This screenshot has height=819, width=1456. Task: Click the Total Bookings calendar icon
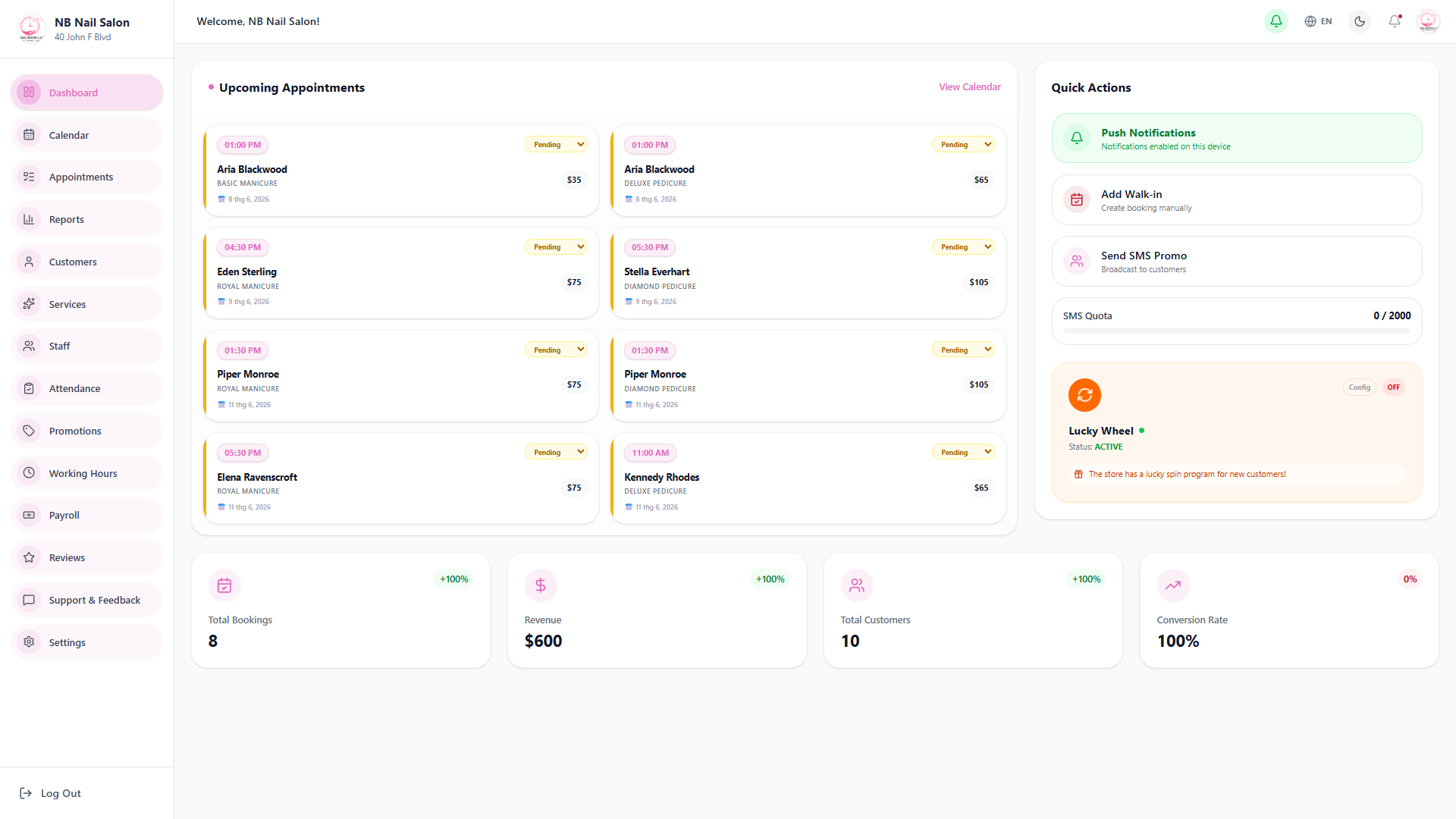224,585
